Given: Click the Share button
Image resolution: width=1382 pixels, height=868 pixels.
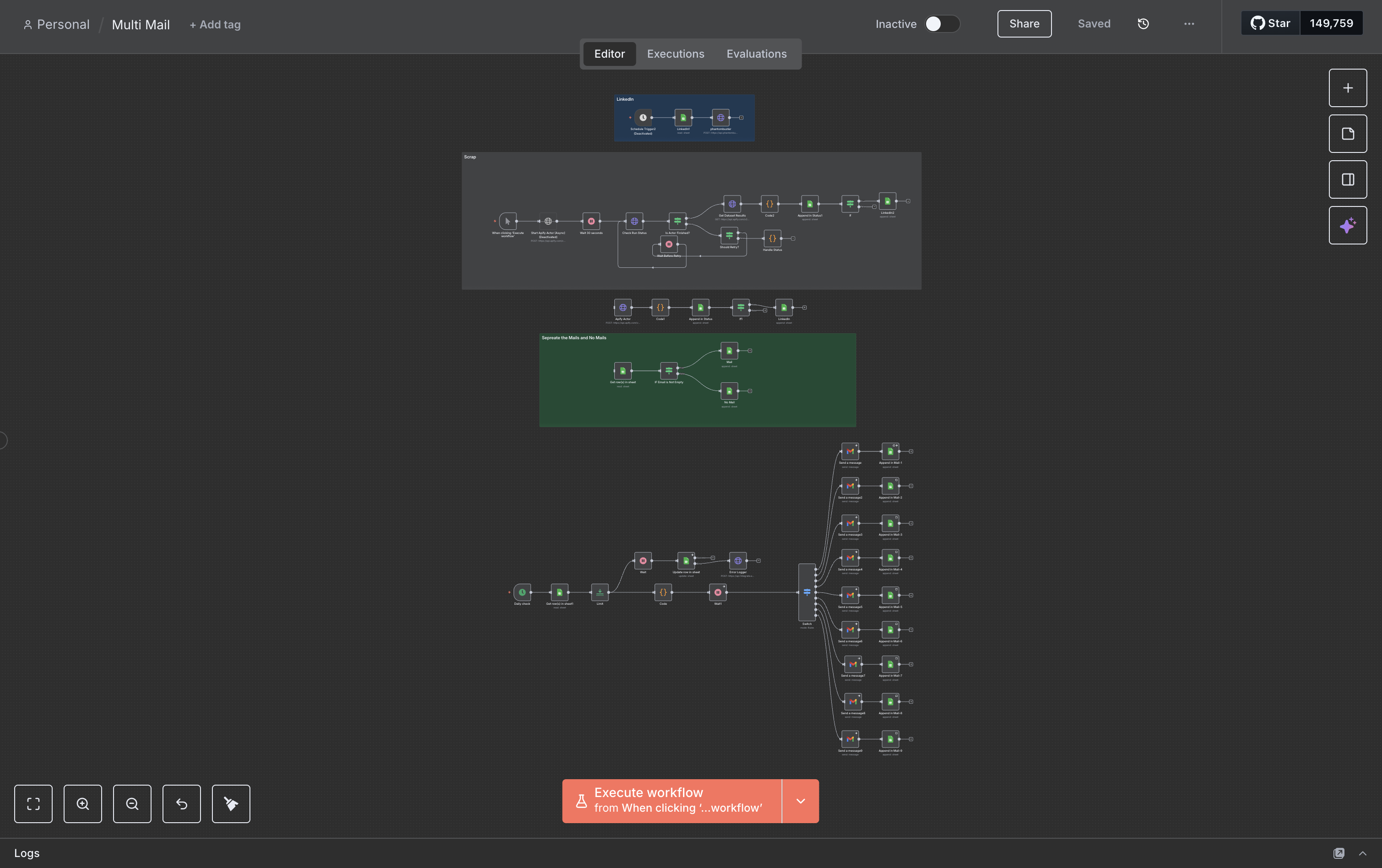Looking at the screenshot, I should 1024,23.
